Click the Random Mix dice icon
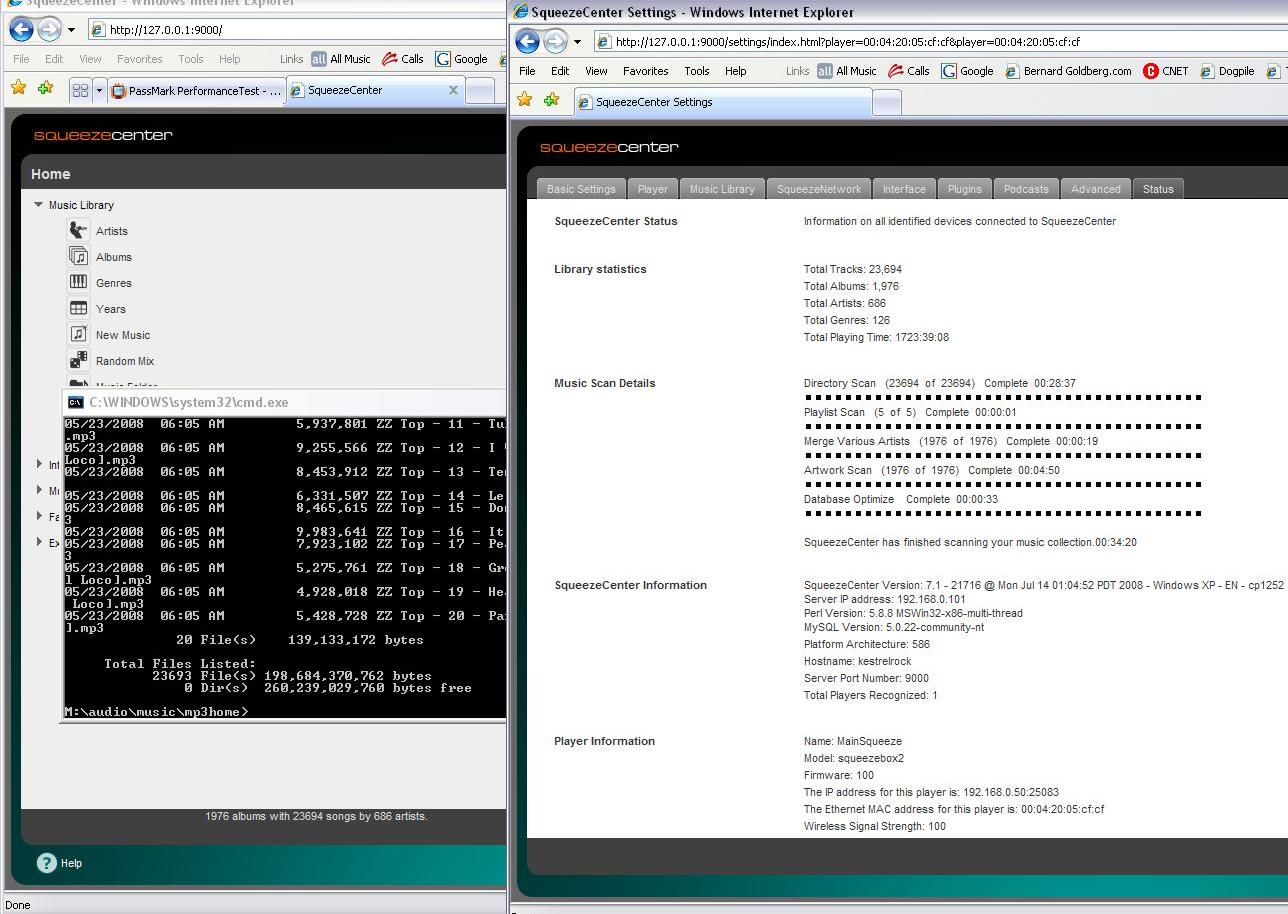The height and width of the screenshot is (914, 1288). coord(78,361)
